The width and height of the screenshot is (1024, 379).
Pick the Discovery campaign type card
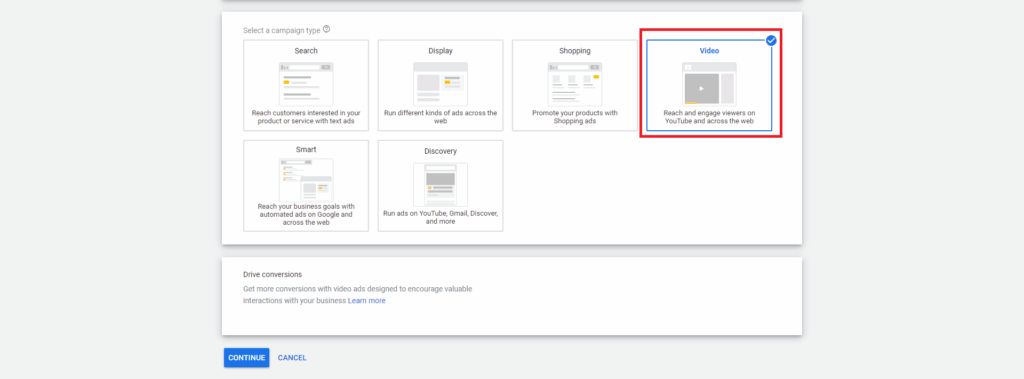coord(440,186)
